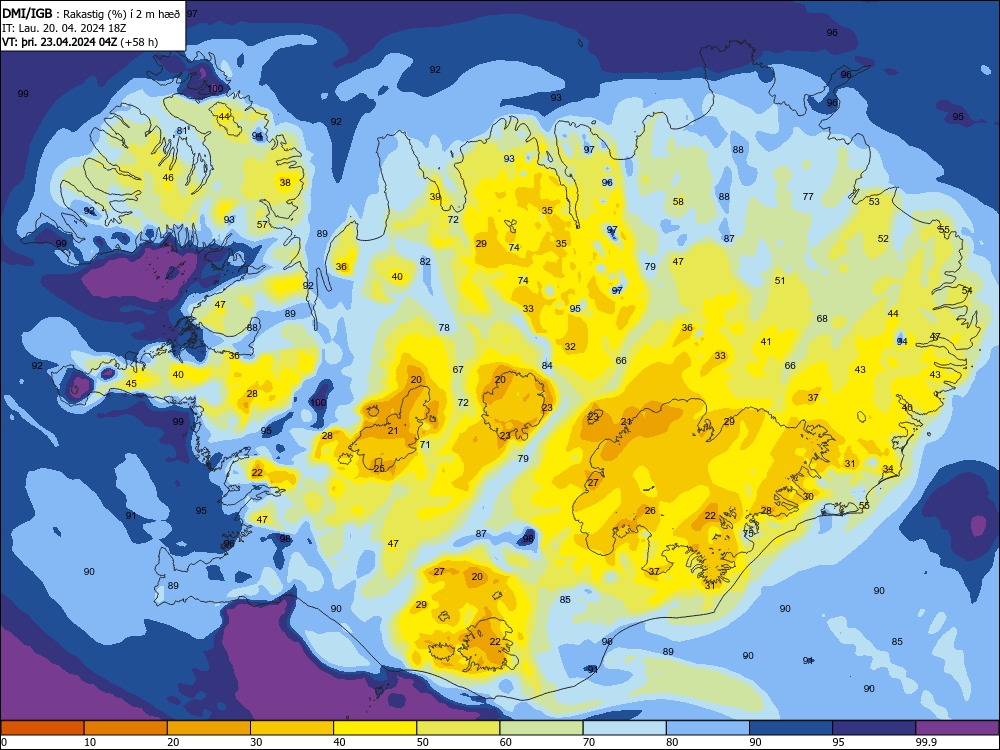This screenshot has height=750, width=1000.
Task: Click the dark blue 90–95 legend swatch
Action: coord(791,728)
